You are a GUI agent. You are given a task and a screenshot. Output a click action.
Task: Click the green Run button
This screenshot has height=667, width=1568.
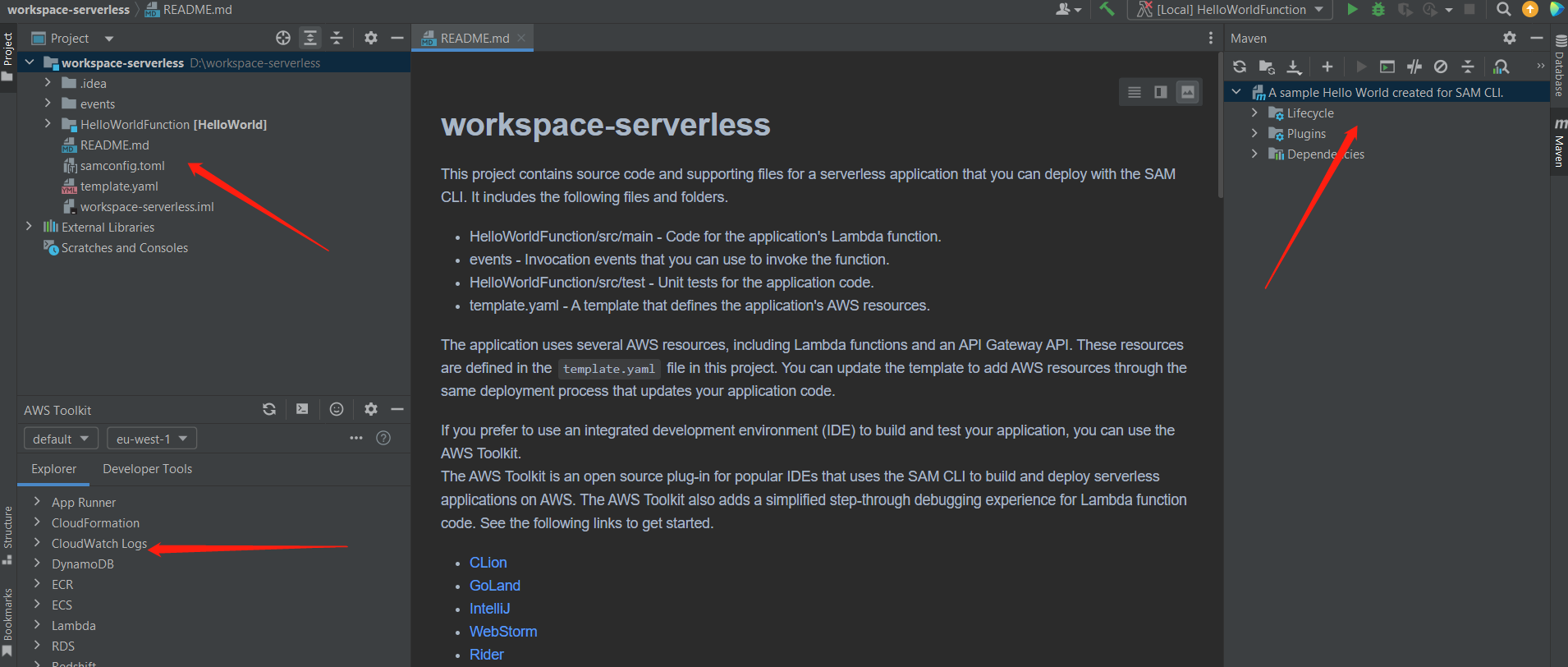(x=1352, y=10)
